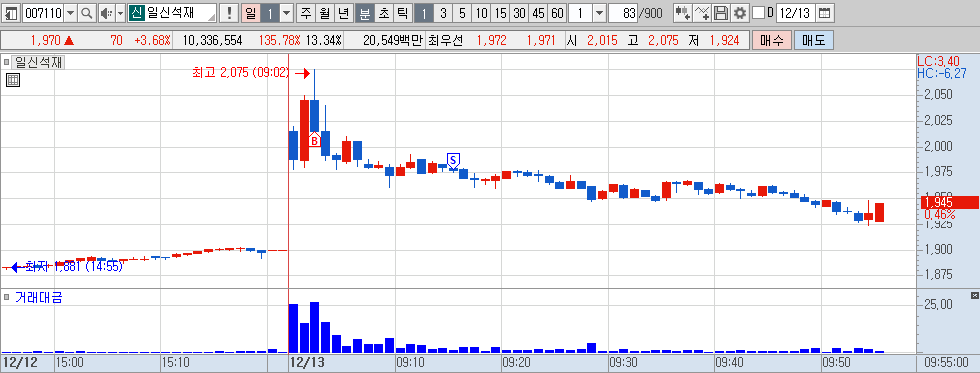Screen dimensions: 980x373
Task: Click the high price 2,075 in header
Action: tap(662, 41)
